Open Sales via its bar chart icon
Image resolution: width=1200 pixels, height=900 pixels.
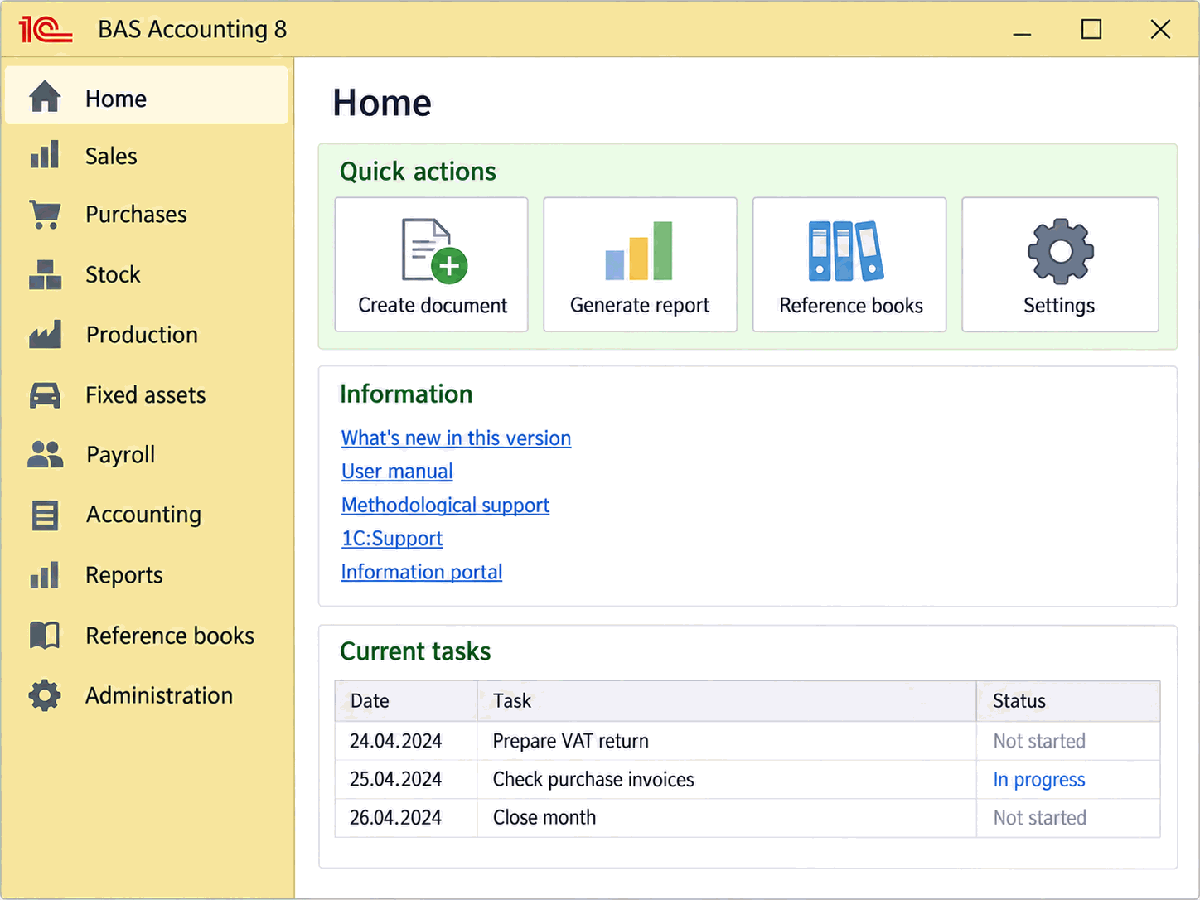click(45, 156)
